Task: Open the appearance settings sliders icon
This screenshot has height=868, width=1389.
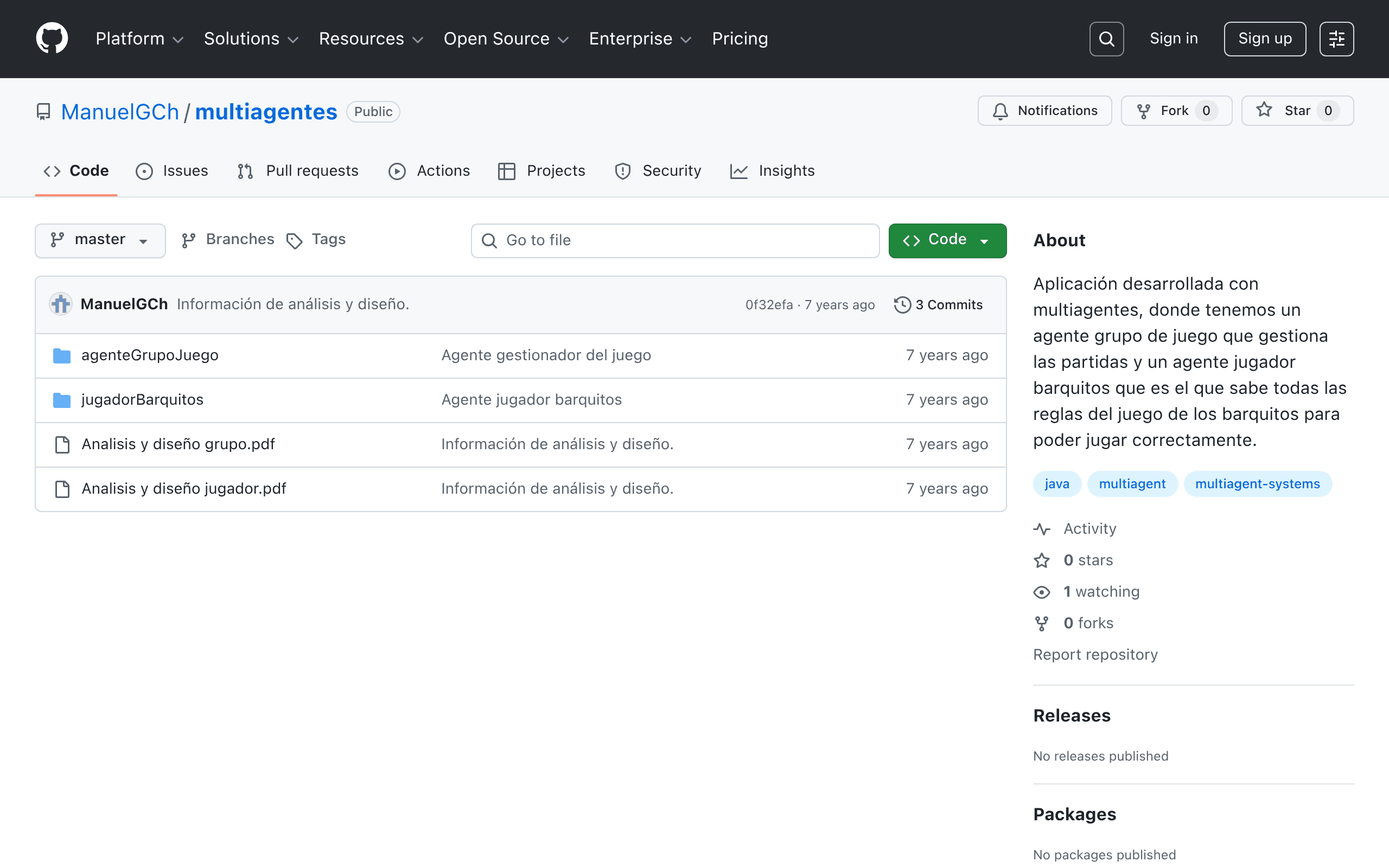Action: [x=1336, y=39]
